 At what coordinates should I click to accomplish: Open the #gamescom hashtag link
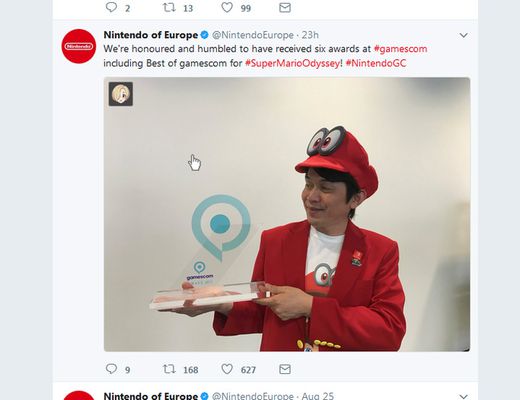400,49
